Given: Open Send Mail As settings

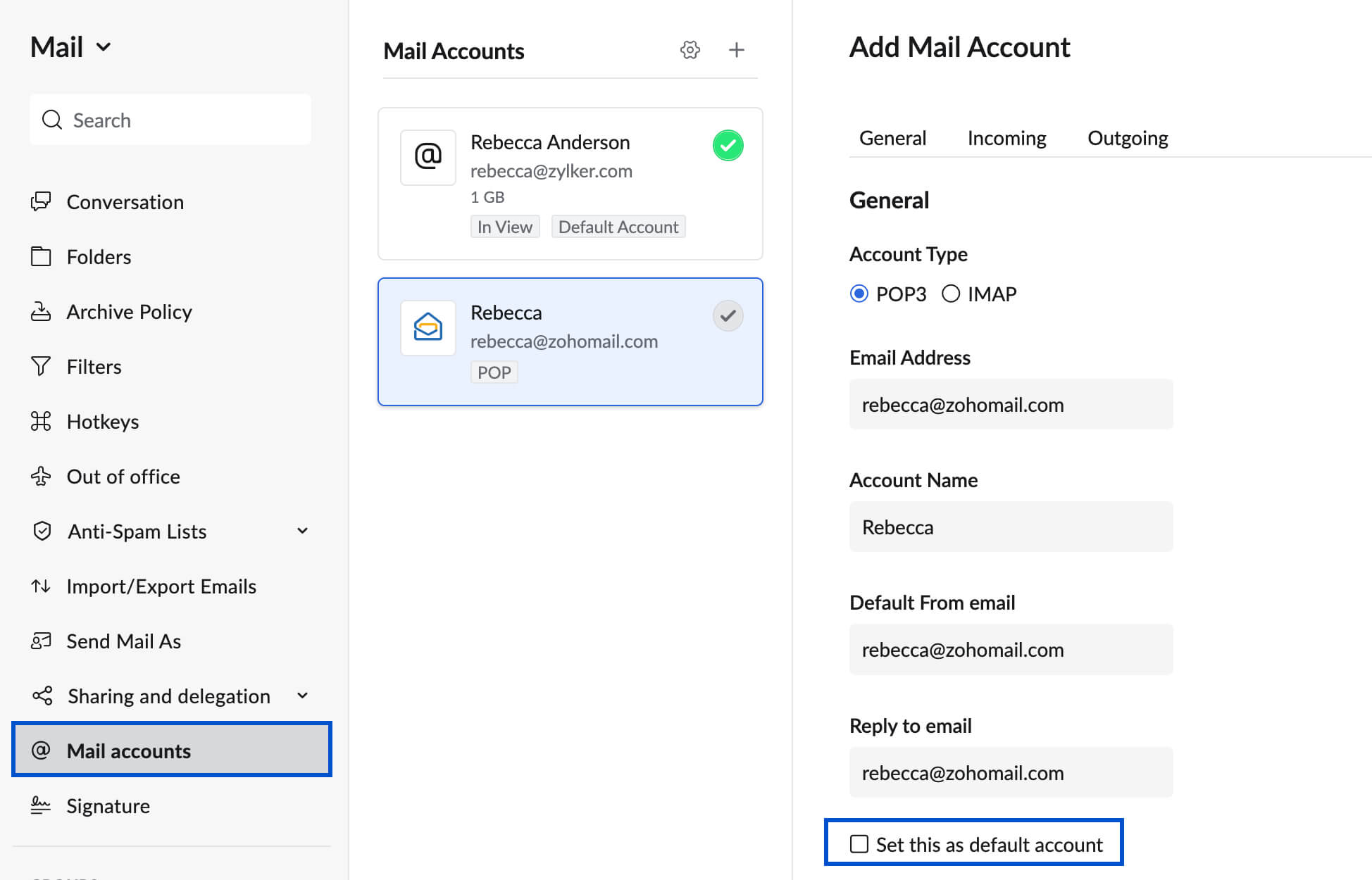Looking at the screenshot, I should pyautogui.click(x=123, y=641).
